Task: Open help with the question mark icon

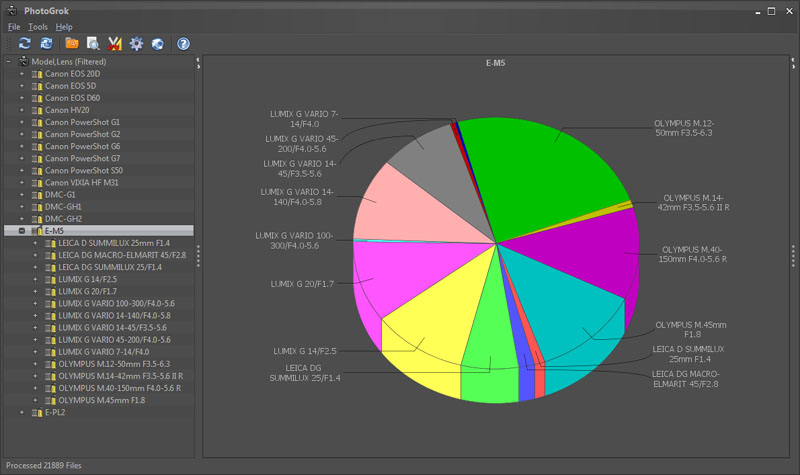Action: [183, 44]
